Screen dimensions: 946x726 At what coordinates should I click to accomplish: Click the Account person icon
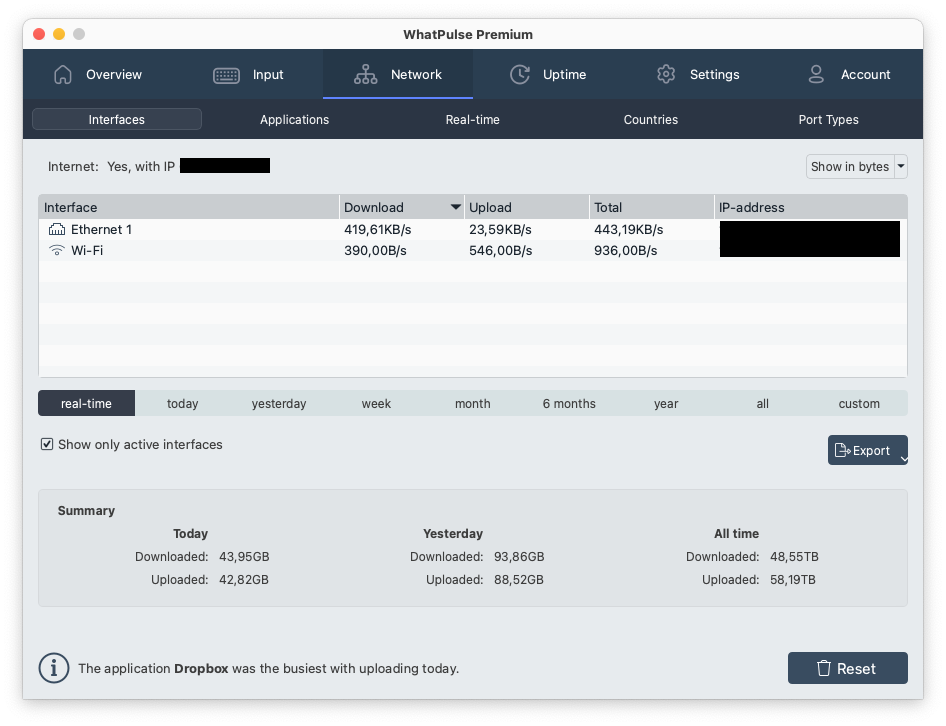click(x=816, y=75)
